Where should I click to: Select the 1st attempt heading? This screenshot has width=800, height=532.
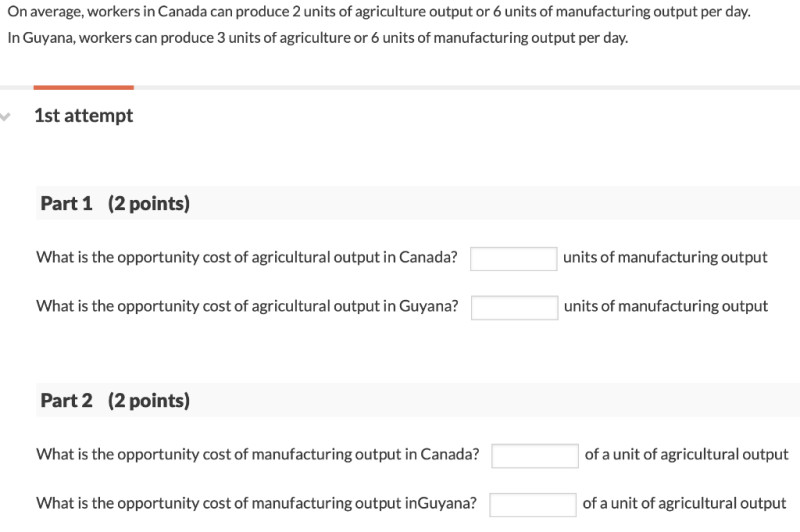(x=84, y=116)
